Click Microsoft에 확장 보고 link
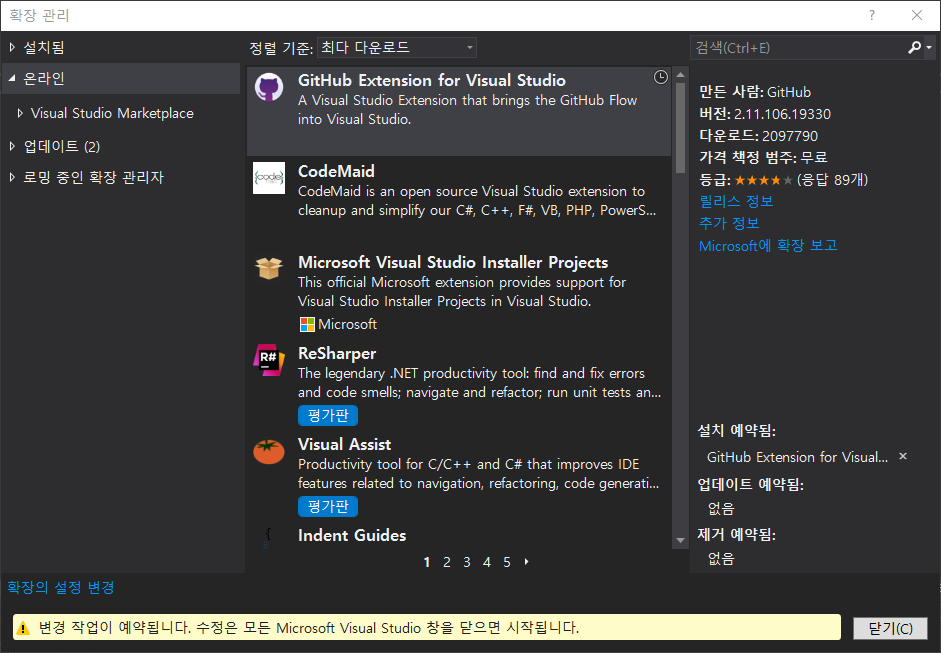941x653 pixels. [x=768, y=245]
